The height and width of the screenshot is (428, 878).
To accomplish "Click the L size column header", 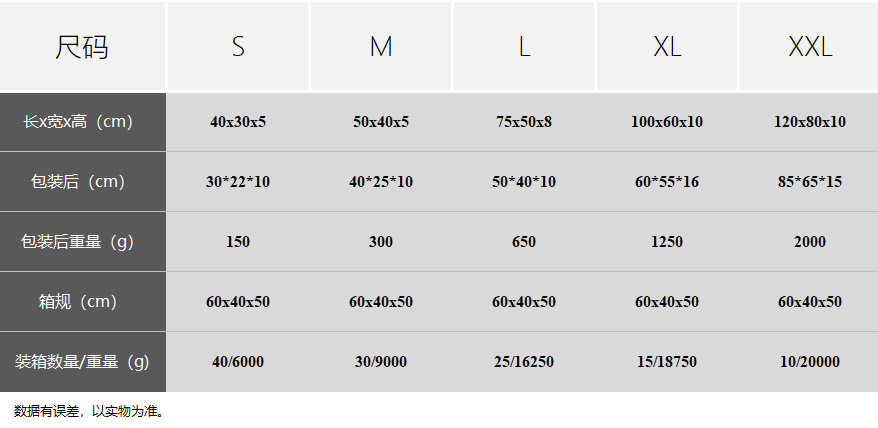I will tap(524, 47).
